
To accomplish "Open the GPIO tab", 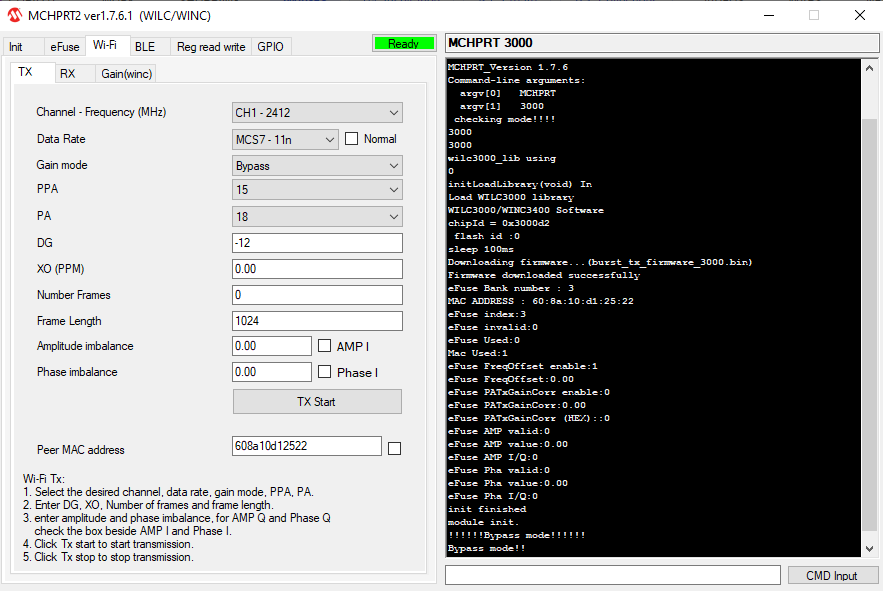I will (270, 47).
